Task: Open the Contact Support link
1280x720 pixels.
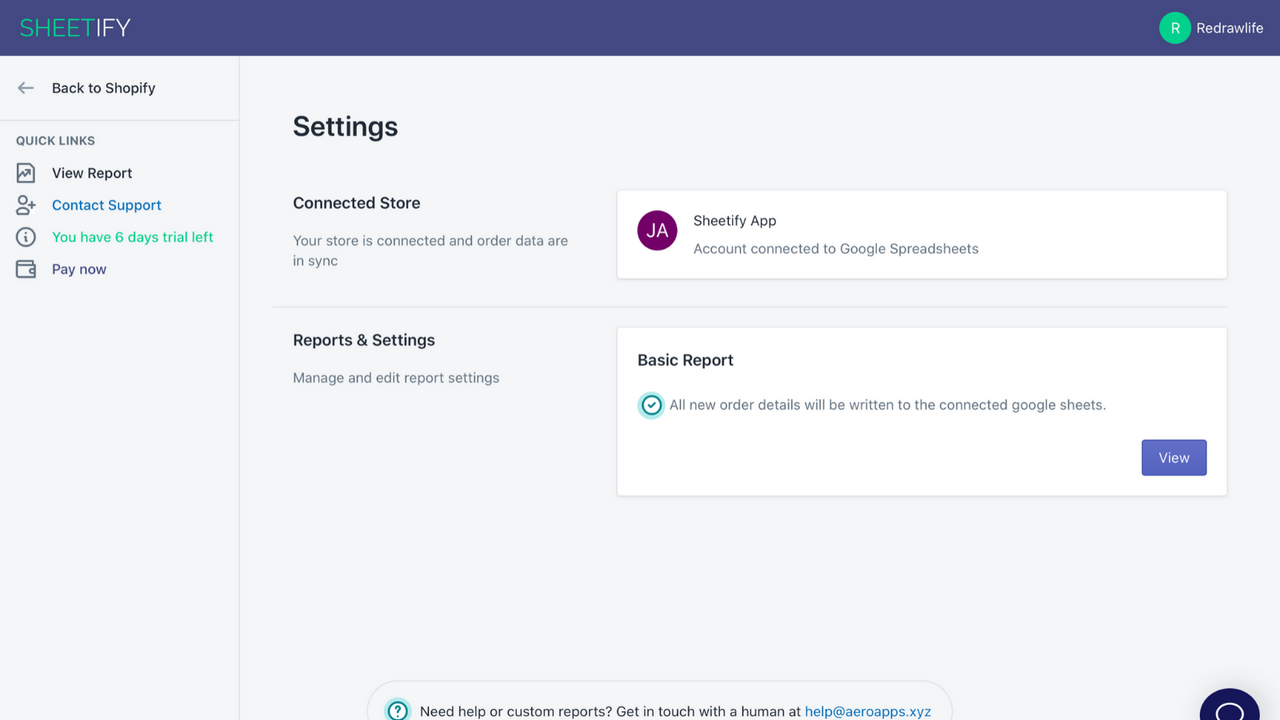Action: click(106, 204)
